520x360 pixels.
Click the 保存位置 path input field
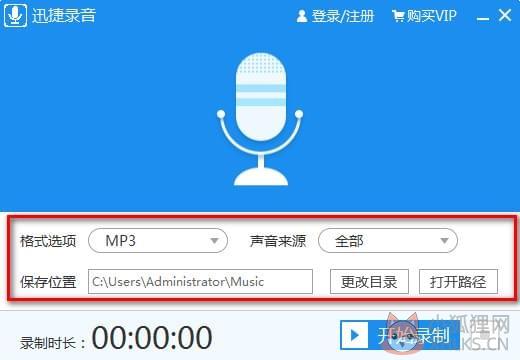pyautogui.click(x=200, y=282)
